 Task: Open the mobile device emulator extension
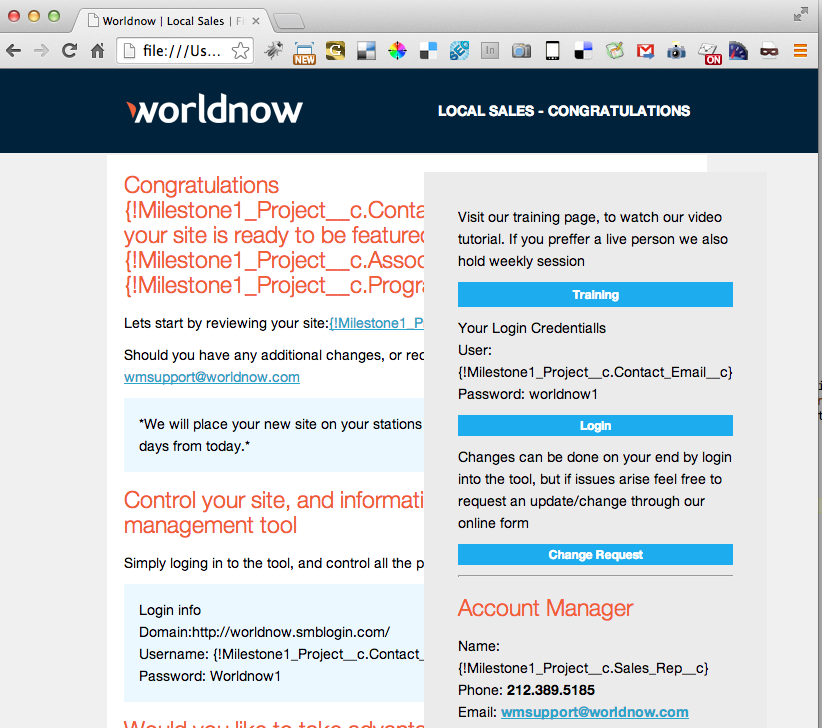(x=552, y=51)
